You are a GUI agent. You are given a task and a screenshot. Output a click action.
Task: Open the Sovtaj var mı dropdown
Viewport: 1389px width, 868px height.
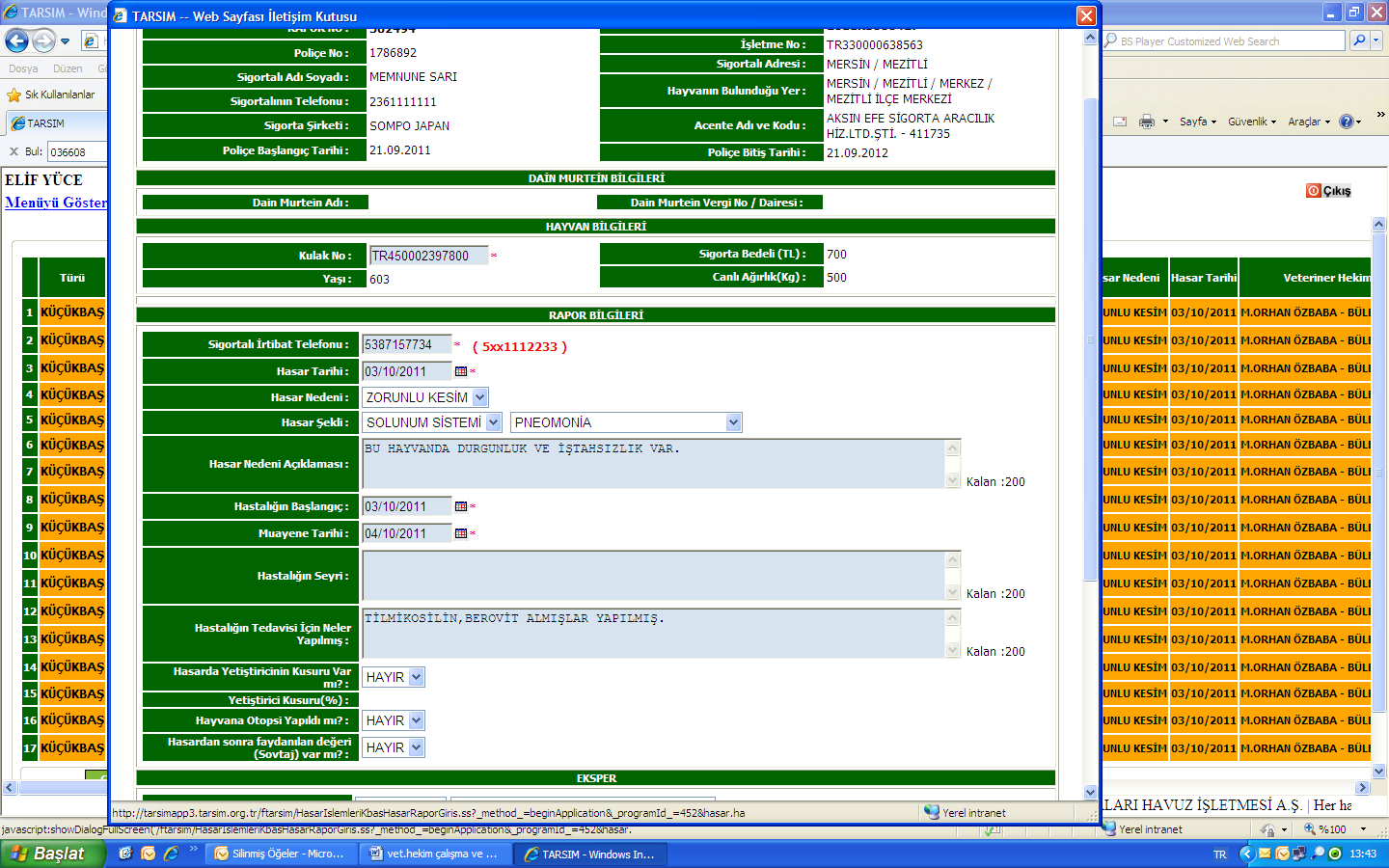394,747
